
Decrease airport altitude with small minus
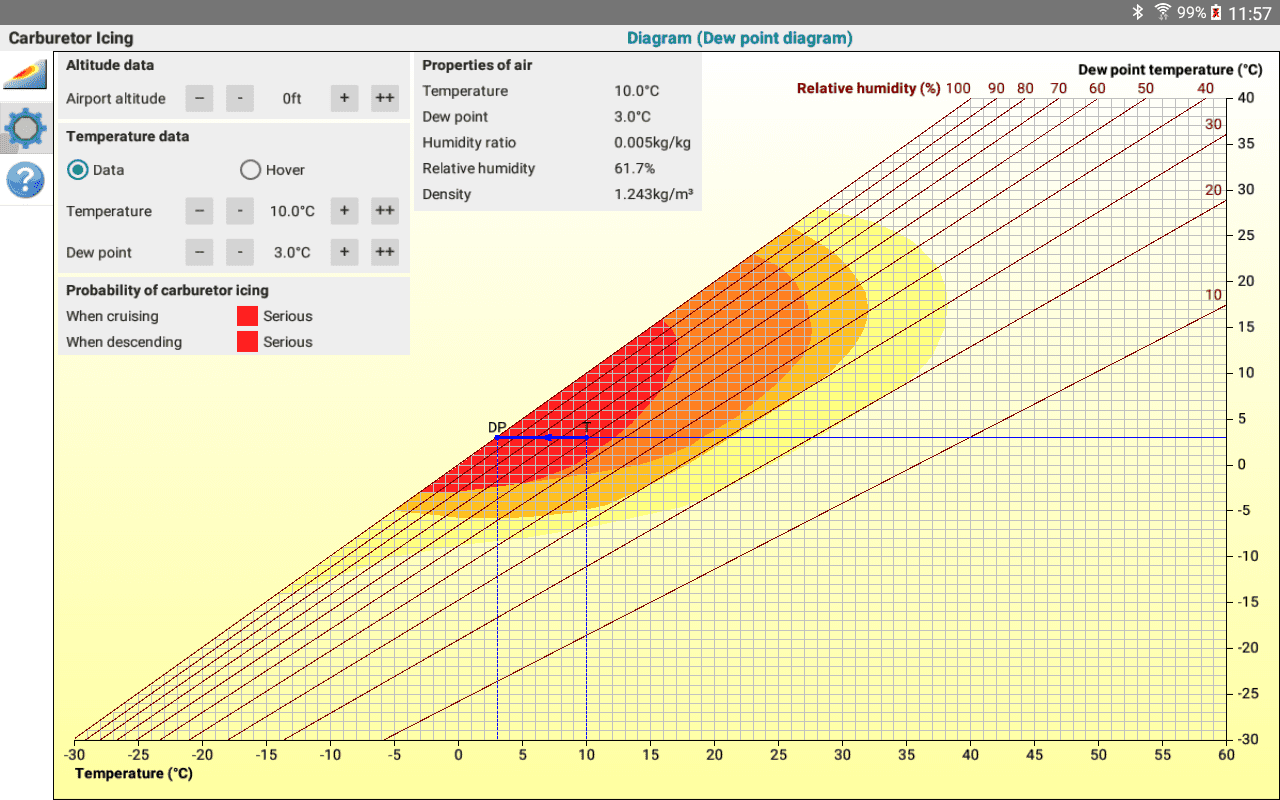(x=240, y=98)
